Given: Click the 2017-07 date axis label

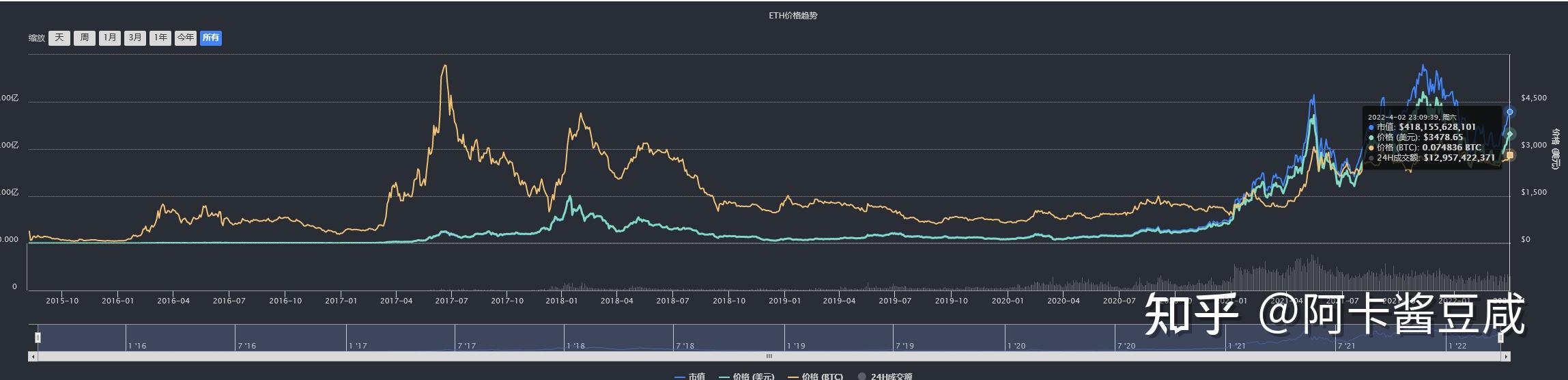Looking at the screenshot, I should point(451,301).
